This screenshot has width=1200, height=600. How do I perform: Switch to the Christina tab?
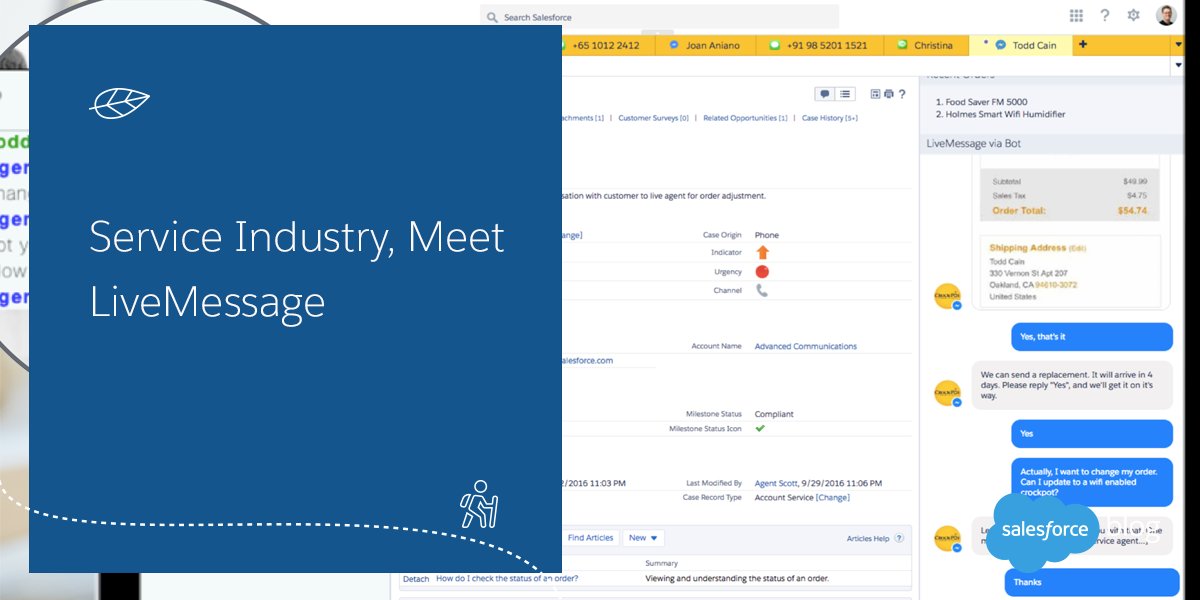(927, 45)
